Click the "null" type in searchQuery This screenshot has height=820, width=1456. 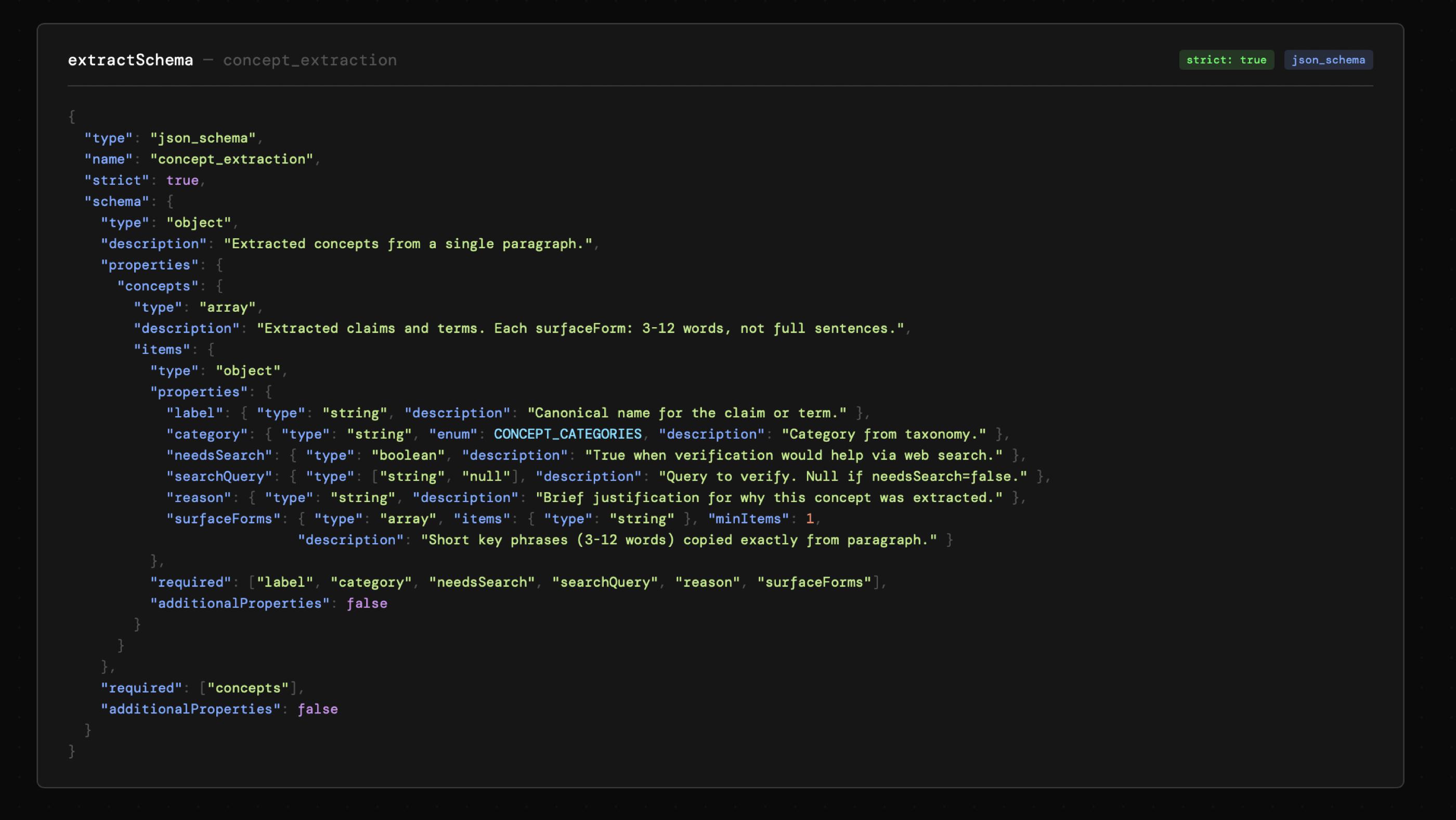tap(486, 476)
